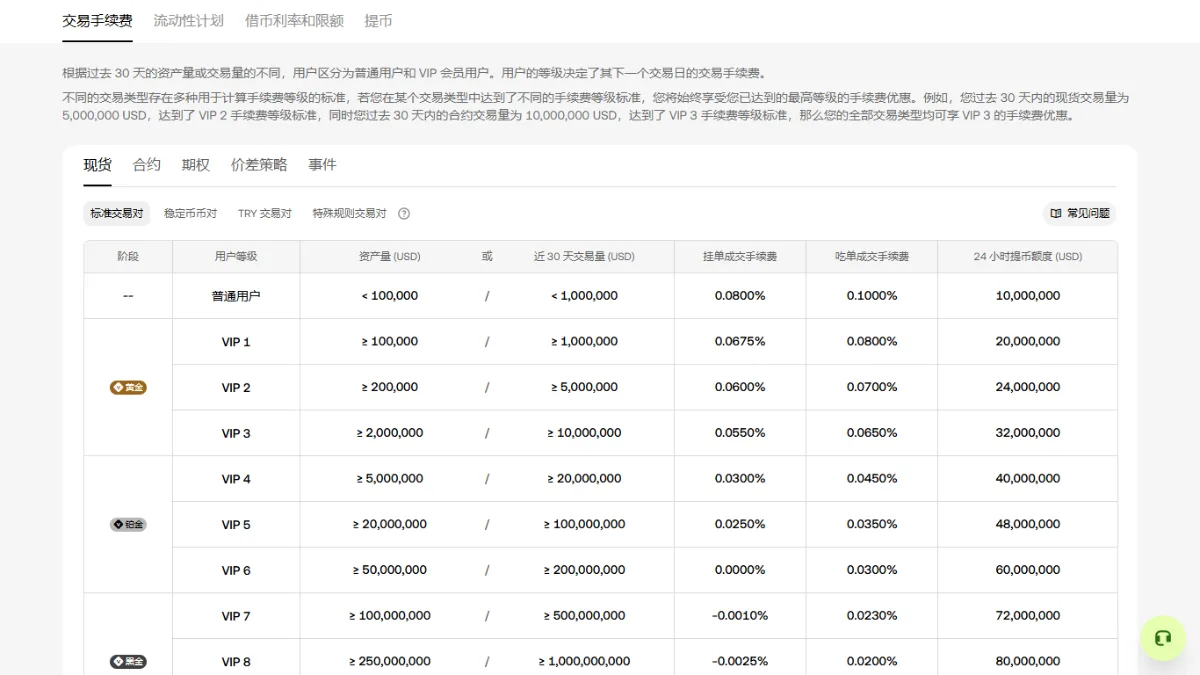Select the 期权 sub-tab
This screenshot has height=675, width=1200.
click(196, 165)
